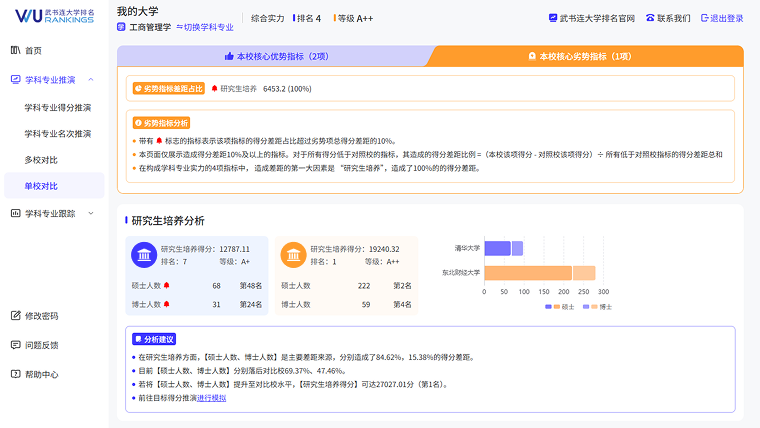This screenshot has height=428, width=760.
Task: Open the 首页 home icon
Action: click(16, 50)
